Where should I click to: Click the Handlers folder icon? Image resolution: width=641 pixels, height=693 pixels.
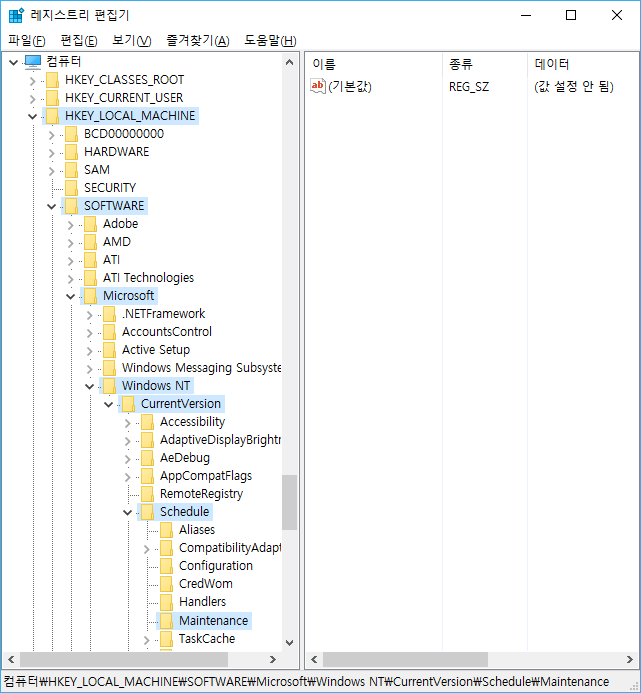tap(166, 602)
